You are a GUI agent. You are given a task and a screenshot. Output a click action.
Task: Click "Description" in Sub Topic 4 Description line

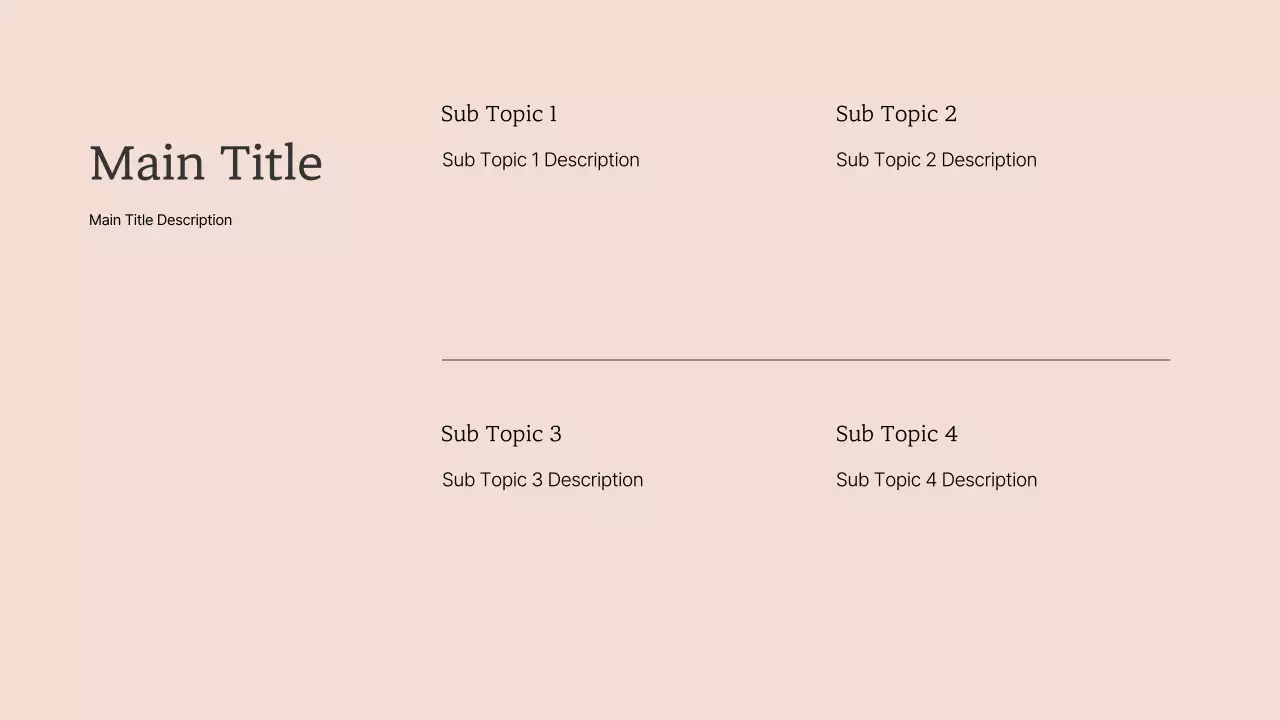[x=989, y=480]
